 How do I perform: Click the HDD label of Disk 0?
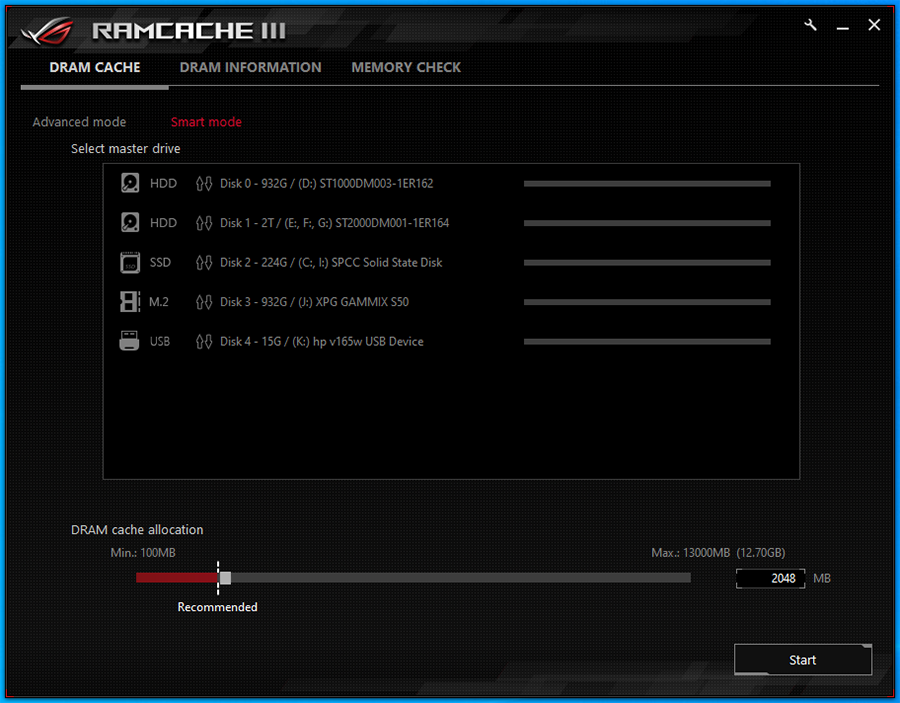163,184
